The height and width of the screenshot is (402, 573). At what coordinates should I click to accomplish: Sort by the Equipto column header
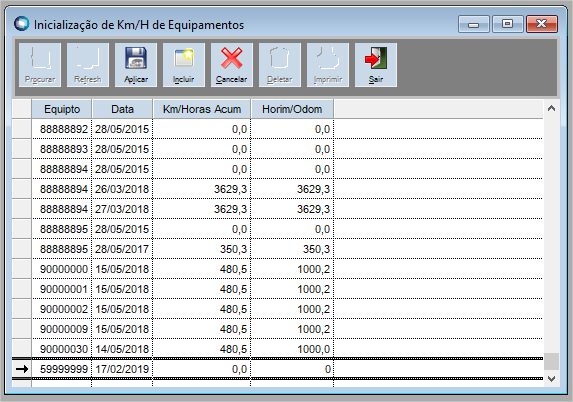point(62,109)
